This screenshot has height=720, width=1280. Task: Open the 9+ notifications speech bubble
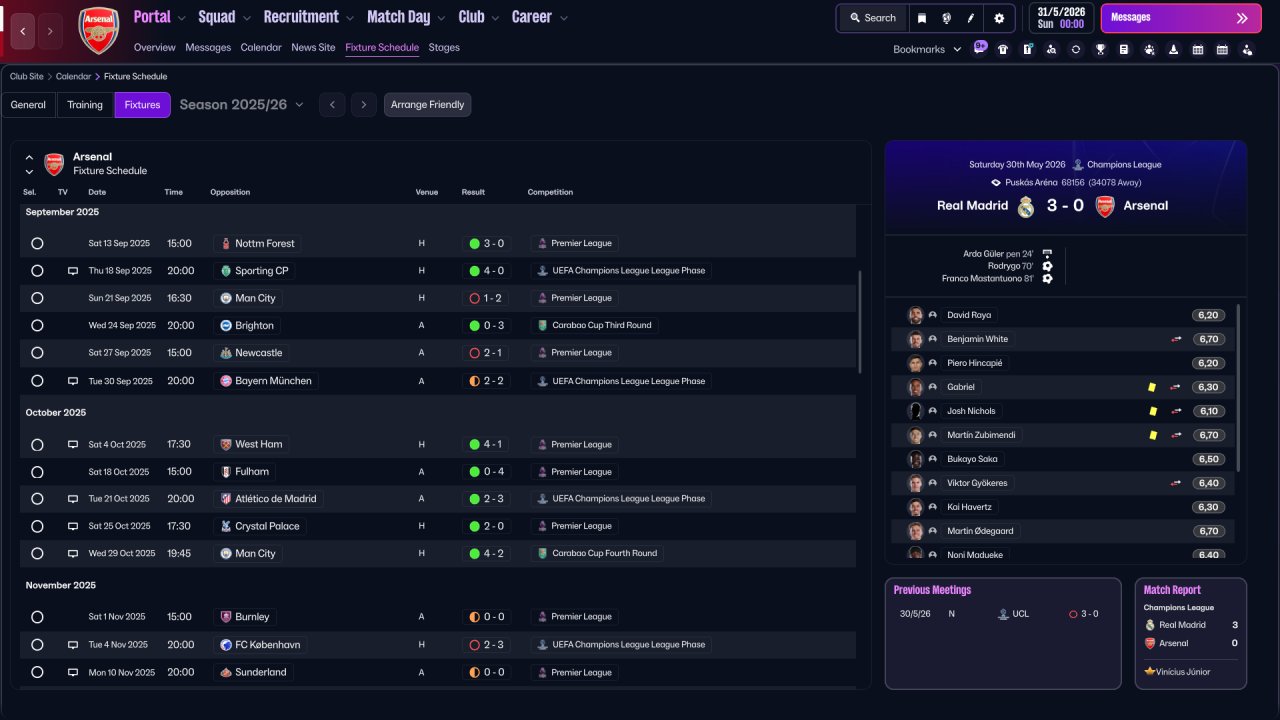[980, 46]
